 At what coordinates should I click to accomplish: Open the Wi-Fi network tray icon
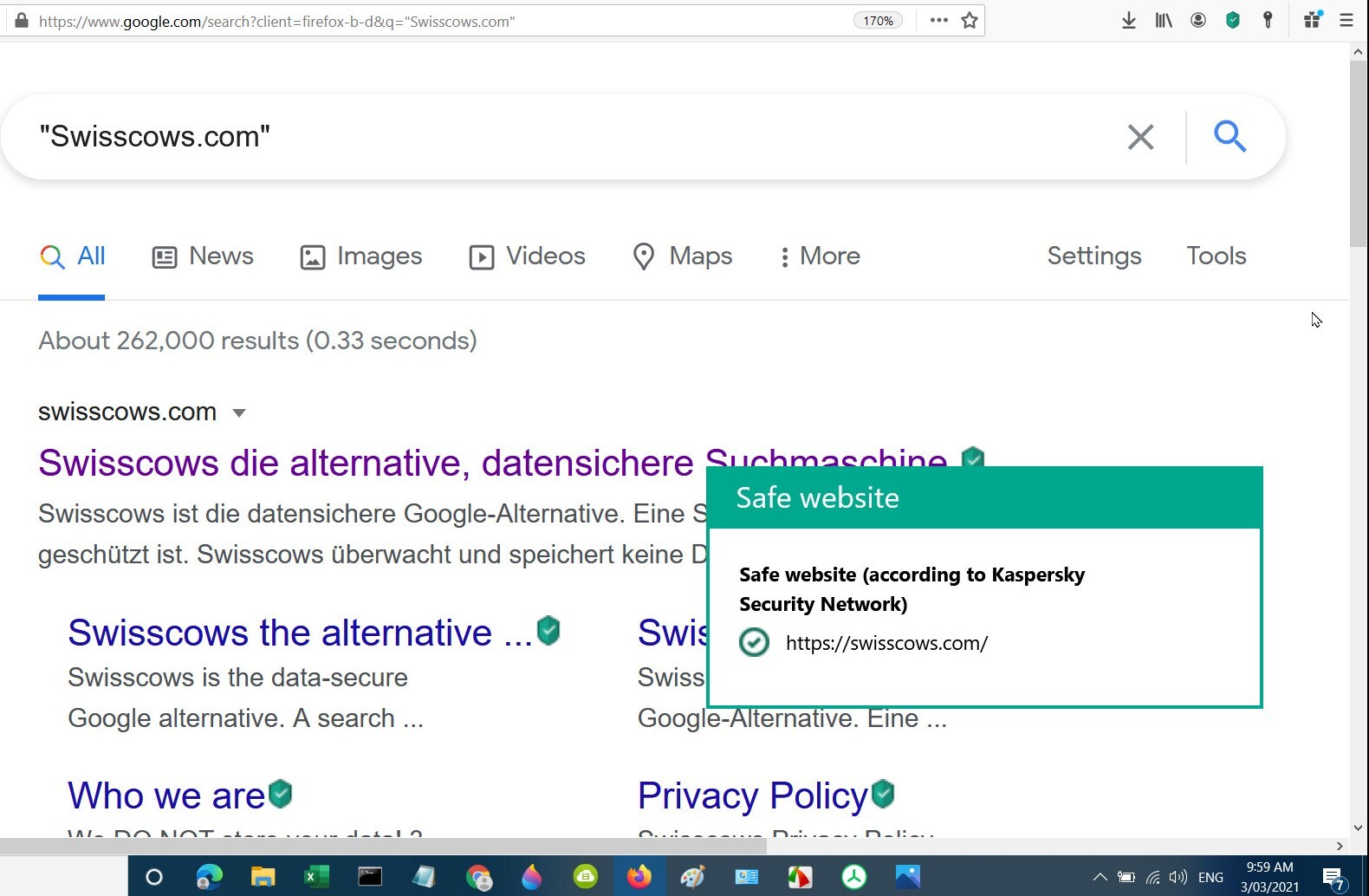click(1152, 877)
